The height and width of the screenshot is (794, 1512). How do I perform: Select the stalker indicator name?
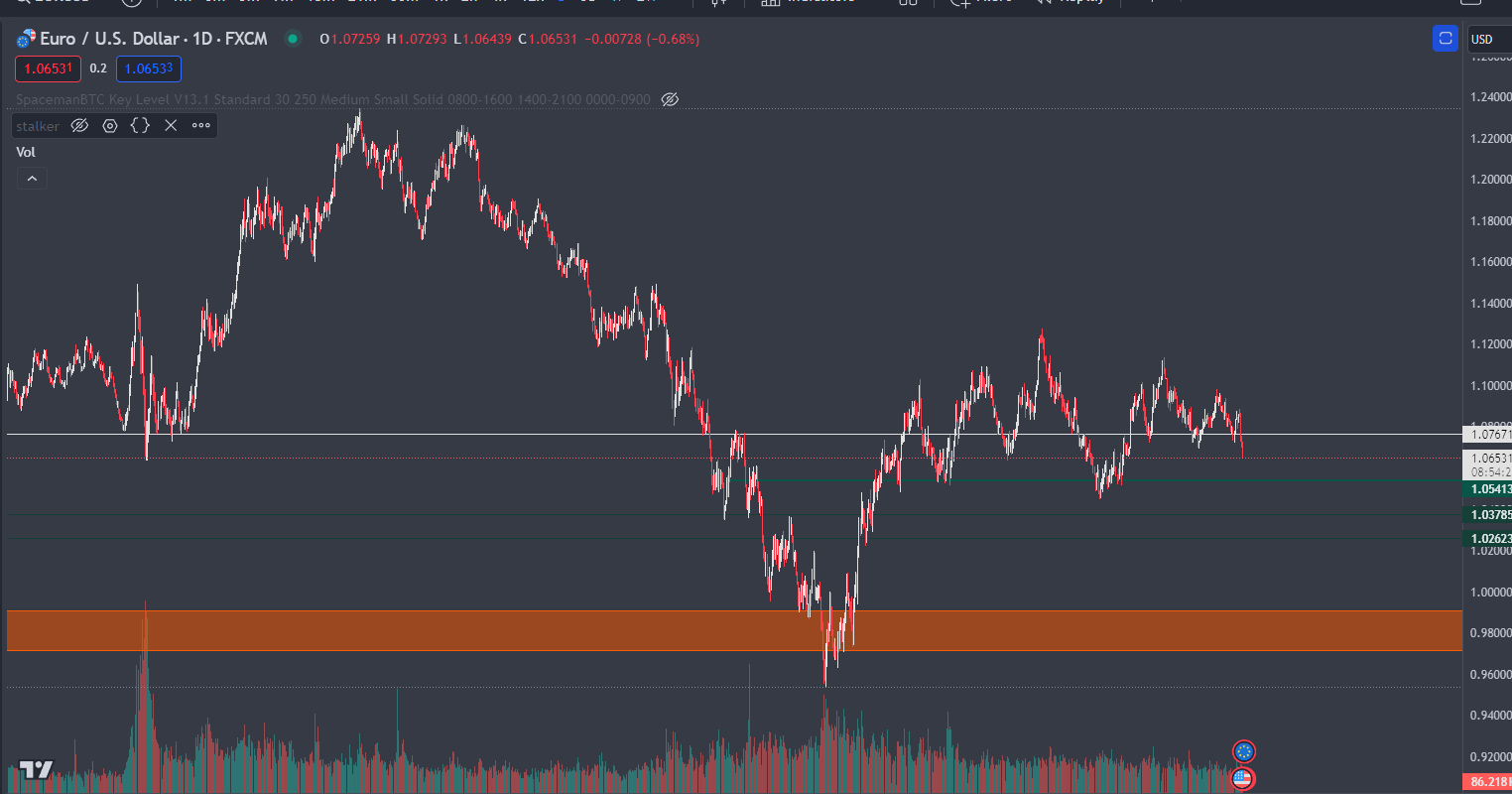[38, 126]
